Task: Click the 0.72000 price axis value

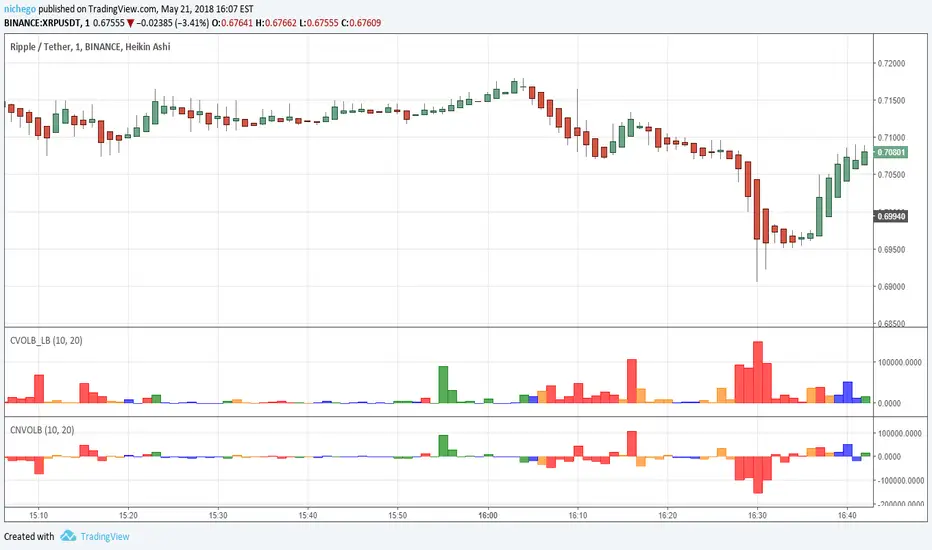Action: 891,63
